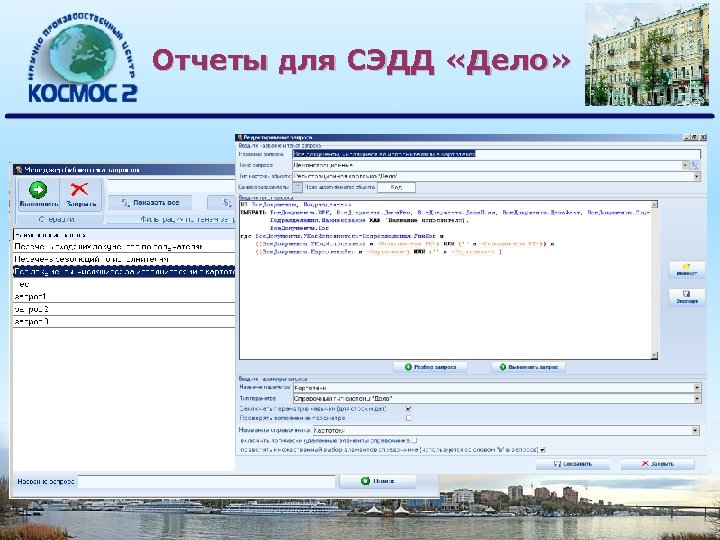This screenshot has height=540, width=720.
Task: Click green arrow Выполнить in query manager toolbar
Action: pos(39,195)
